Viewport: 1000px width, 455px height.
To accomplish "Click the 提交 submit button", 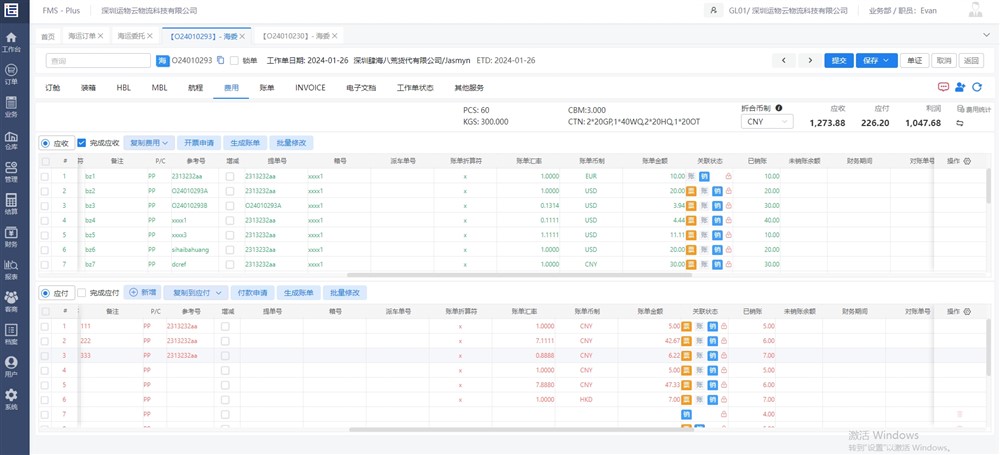I will [x=838, y=60].
